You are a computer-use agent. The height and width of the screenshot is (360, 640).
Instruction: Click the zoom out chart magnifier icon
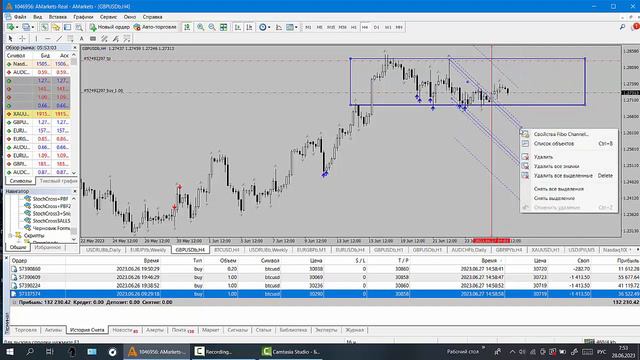[x=212, y=27]
